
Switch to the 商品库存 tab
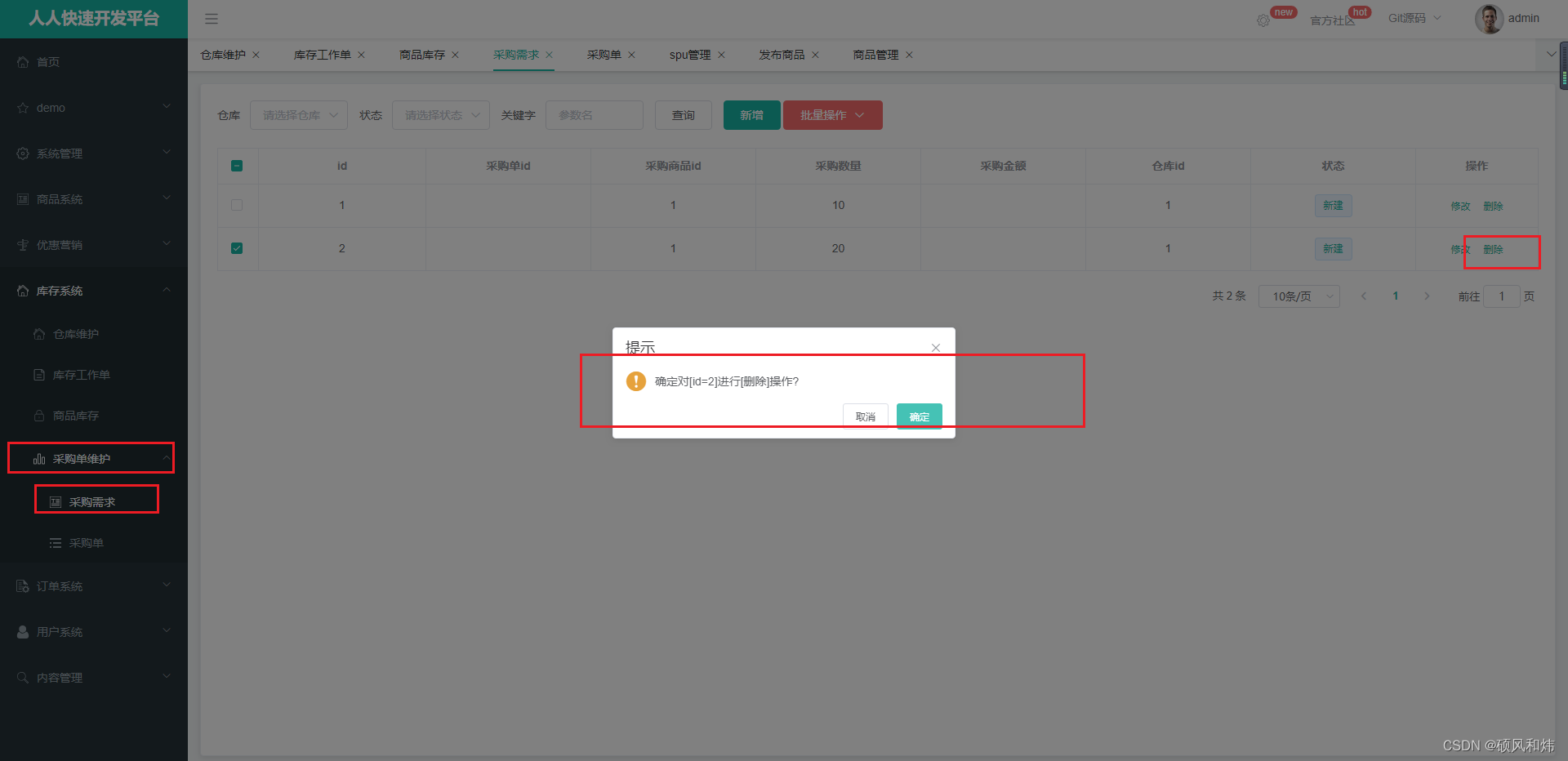pos(422,55)
